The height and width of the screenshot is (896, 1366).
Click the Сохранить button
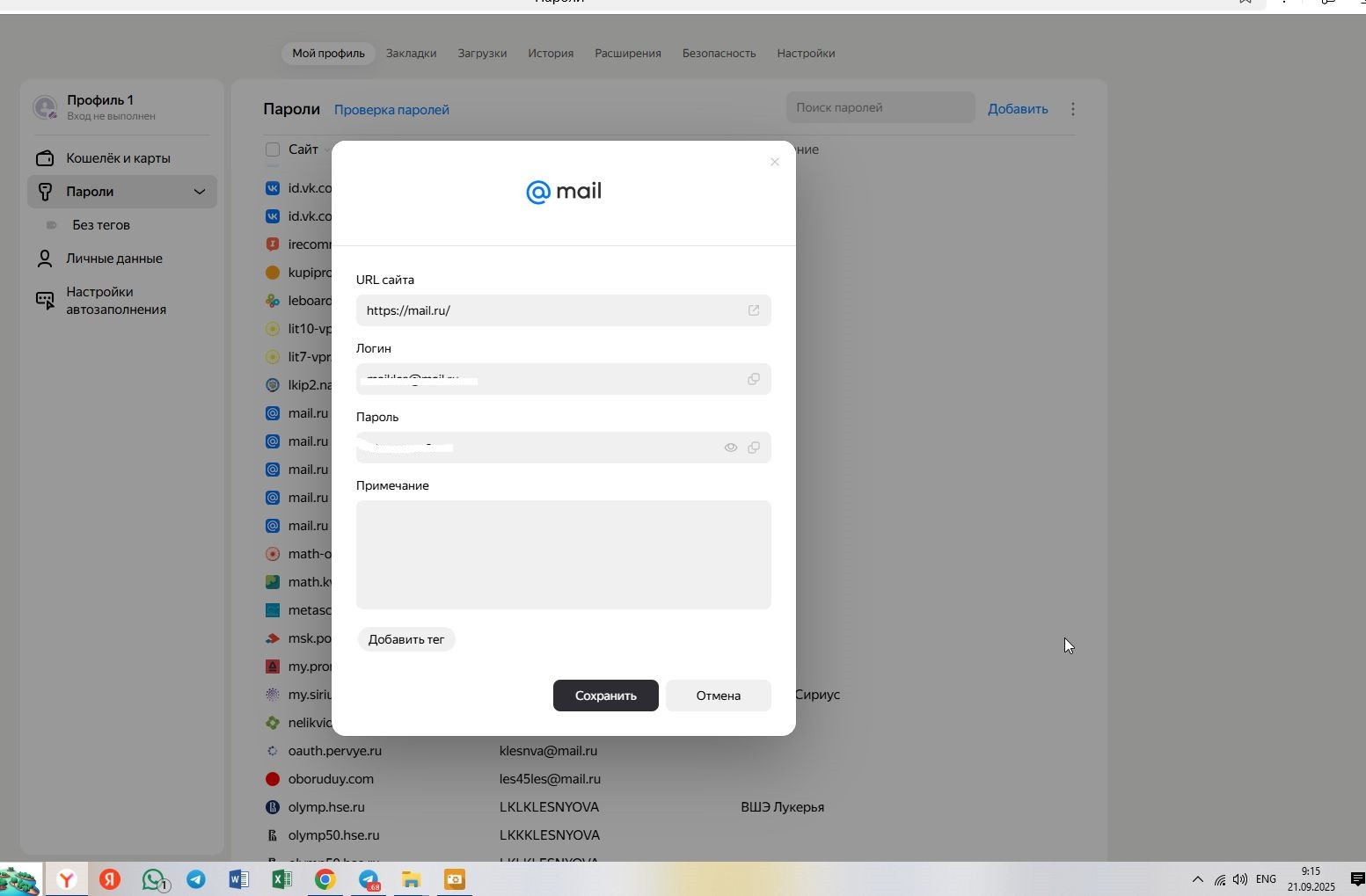[x=605, y=696]
